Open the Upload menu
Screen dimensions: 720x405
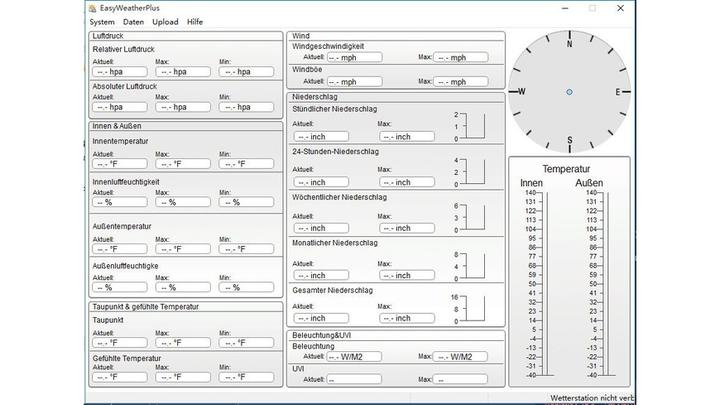pyautogui.click(x=165, y=22)
